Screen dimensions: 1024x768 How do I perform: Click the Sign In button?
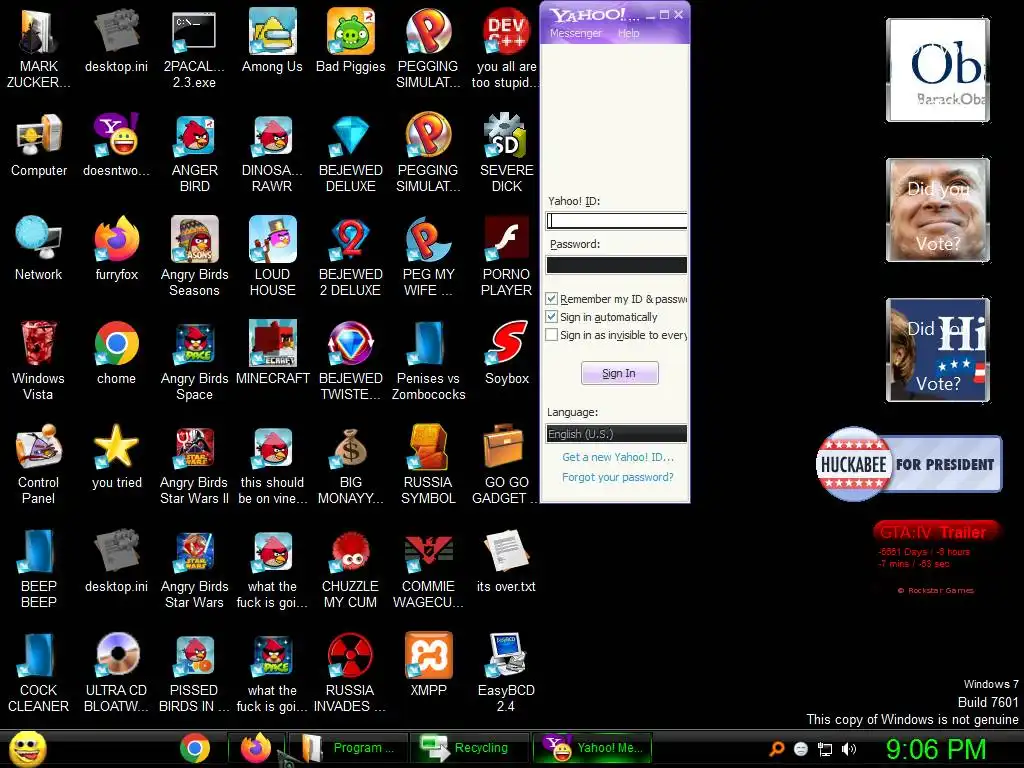pos(619,373)
